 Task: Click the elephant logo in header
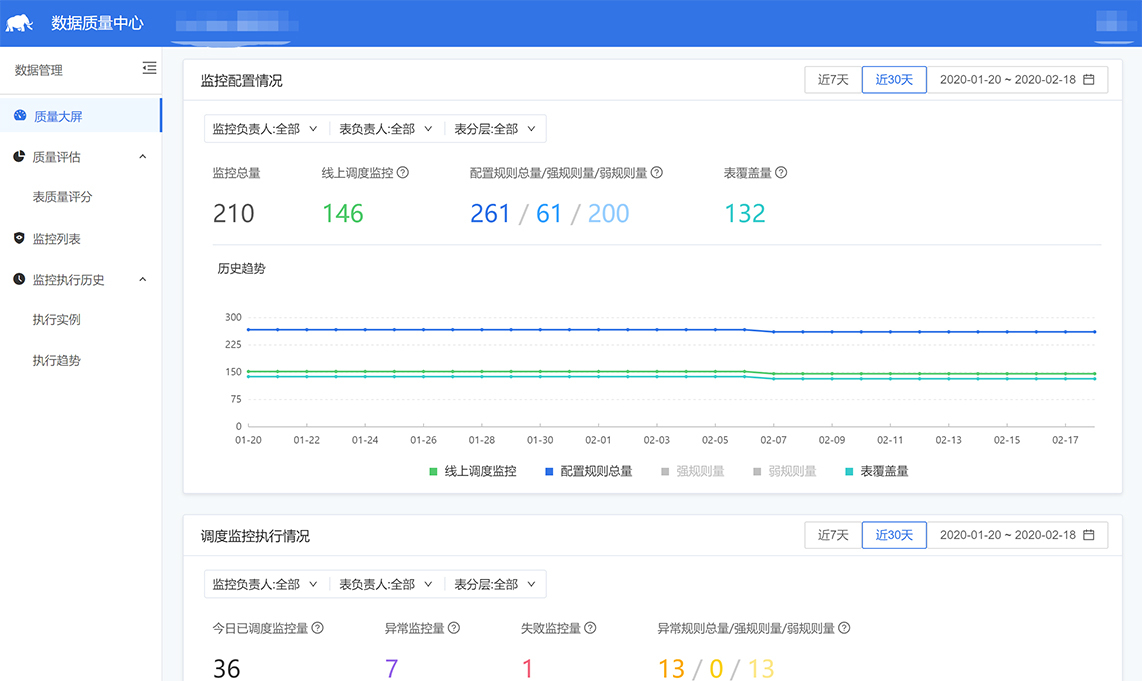[x=20, y=23]
